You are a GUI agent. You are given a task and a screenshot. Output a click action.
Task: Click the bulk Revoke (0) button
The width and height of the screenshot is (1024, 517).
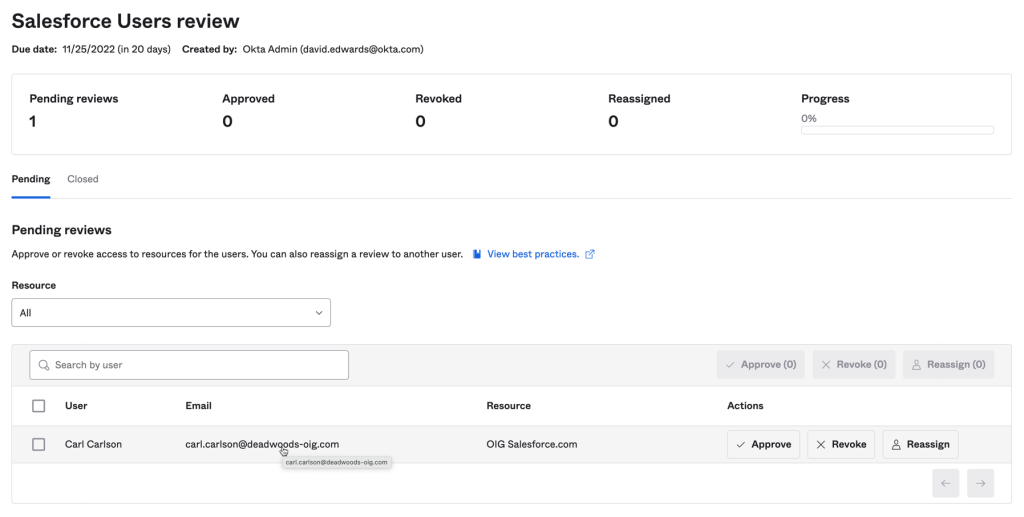854,365
